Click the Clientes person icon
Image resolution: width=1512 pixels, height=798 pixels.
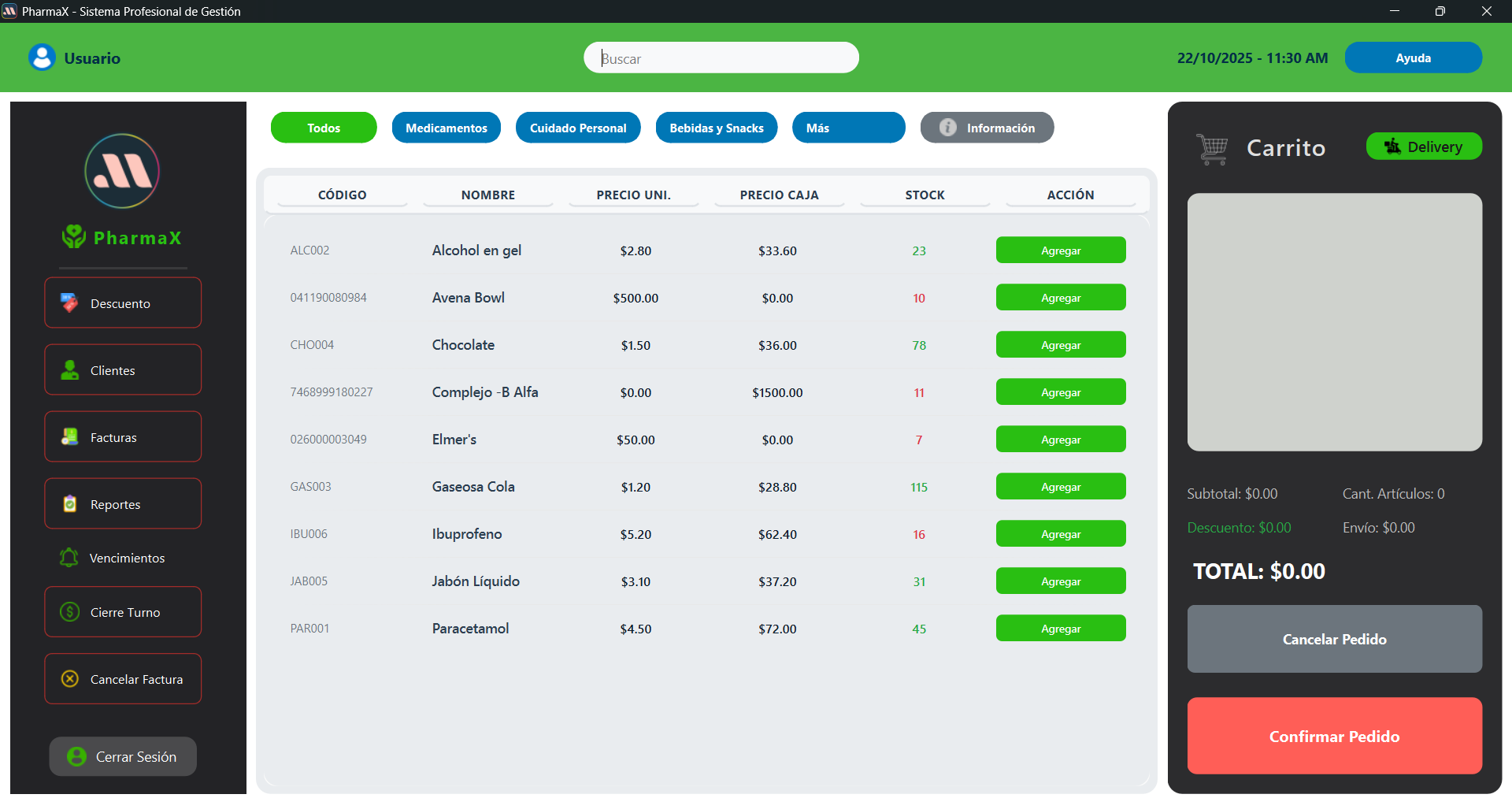click(70, 370)
